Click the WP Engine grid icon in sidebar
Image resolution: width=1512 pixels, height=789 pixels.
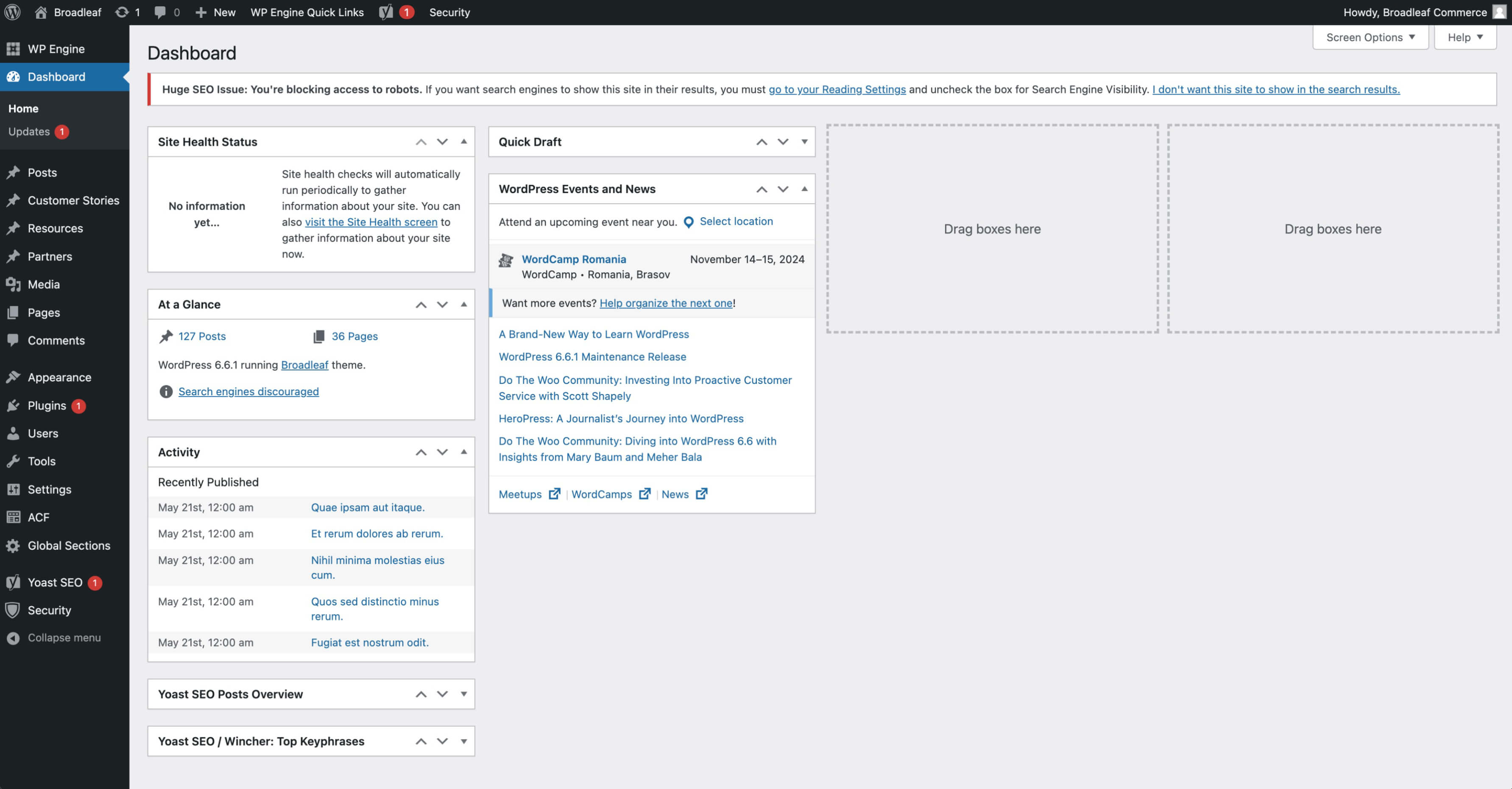13,49
